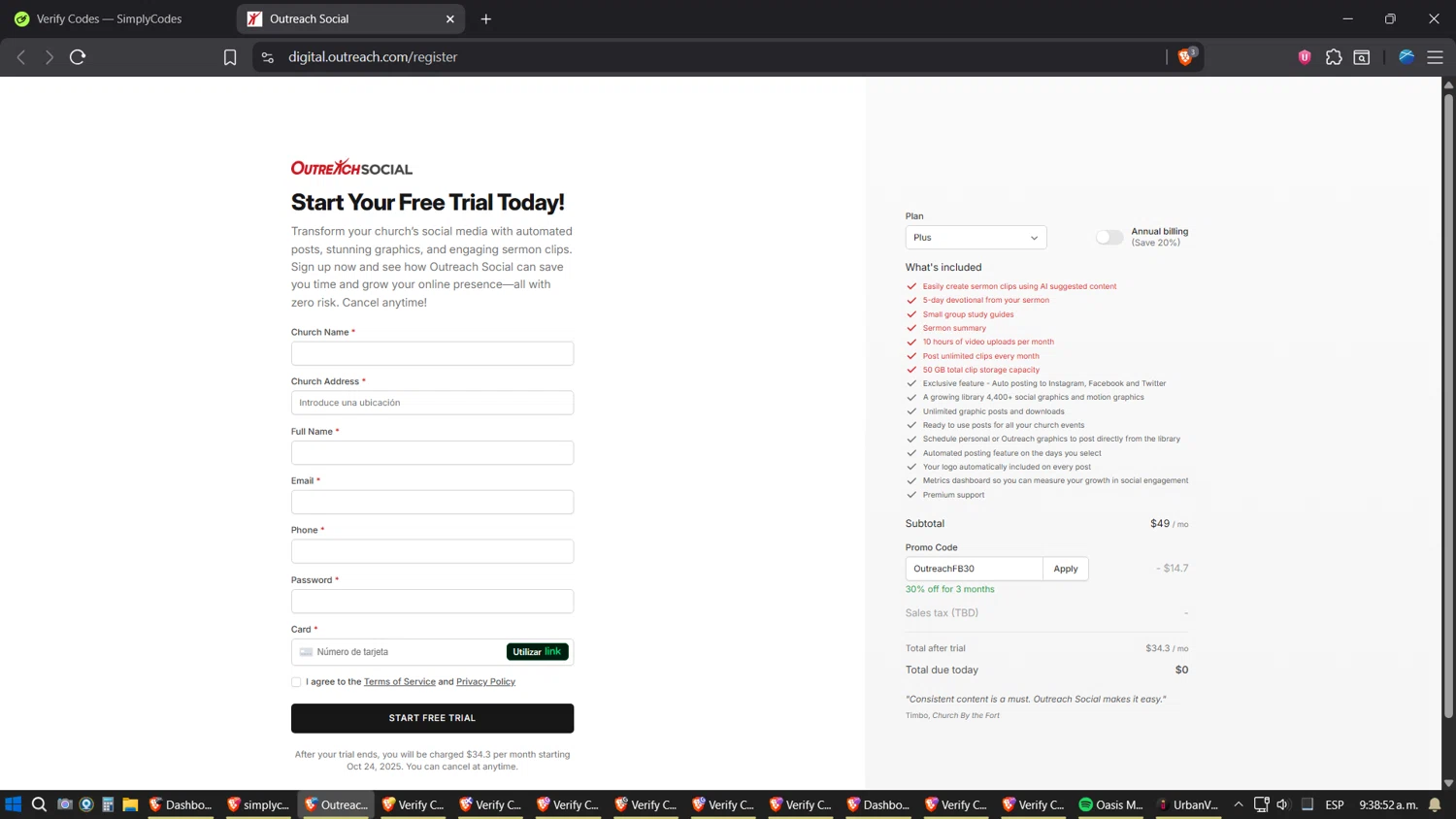The image size is (1456, 819).
Task: Open the browser hamburger menu
Action: pyautogui.click(x=1435, y=57)
